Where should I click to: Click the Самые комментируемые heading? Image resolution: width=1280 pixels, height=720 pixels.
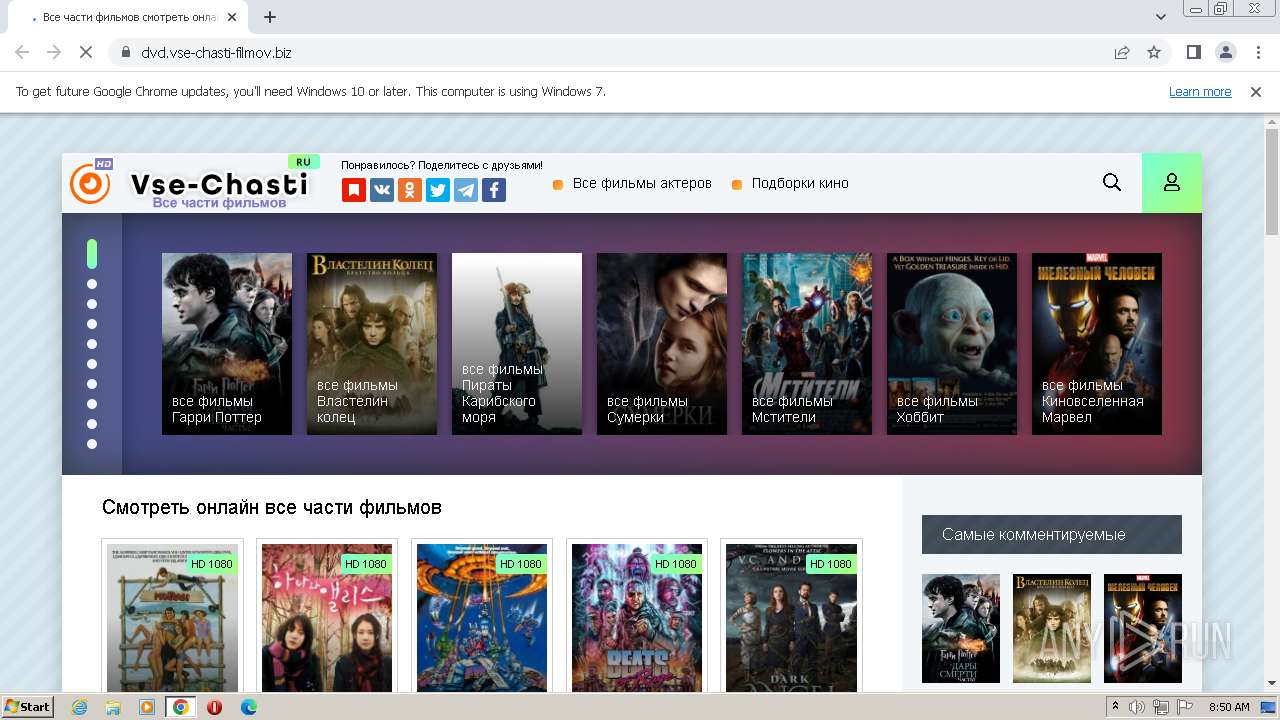pyautogui.click(x=1052, y=534)
